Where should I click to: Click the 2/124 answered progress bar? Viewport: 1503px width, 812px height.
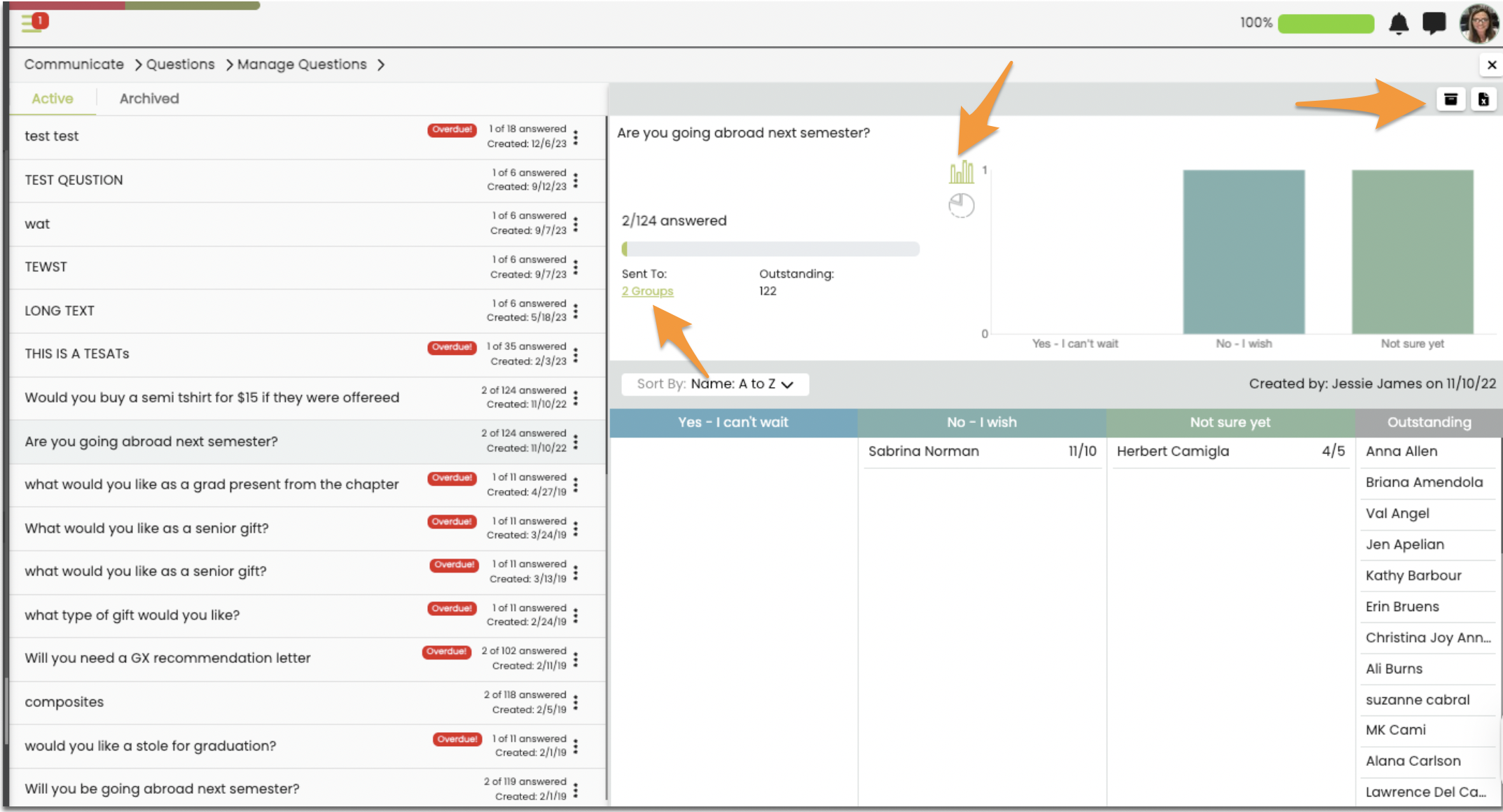770,249
